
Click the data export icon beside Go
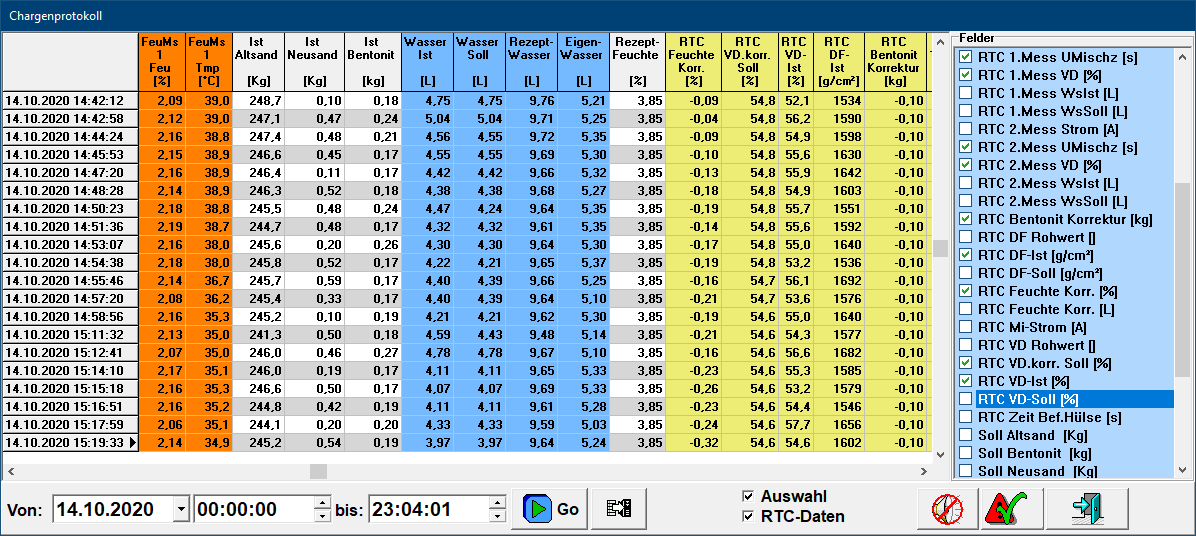point(619,509)
